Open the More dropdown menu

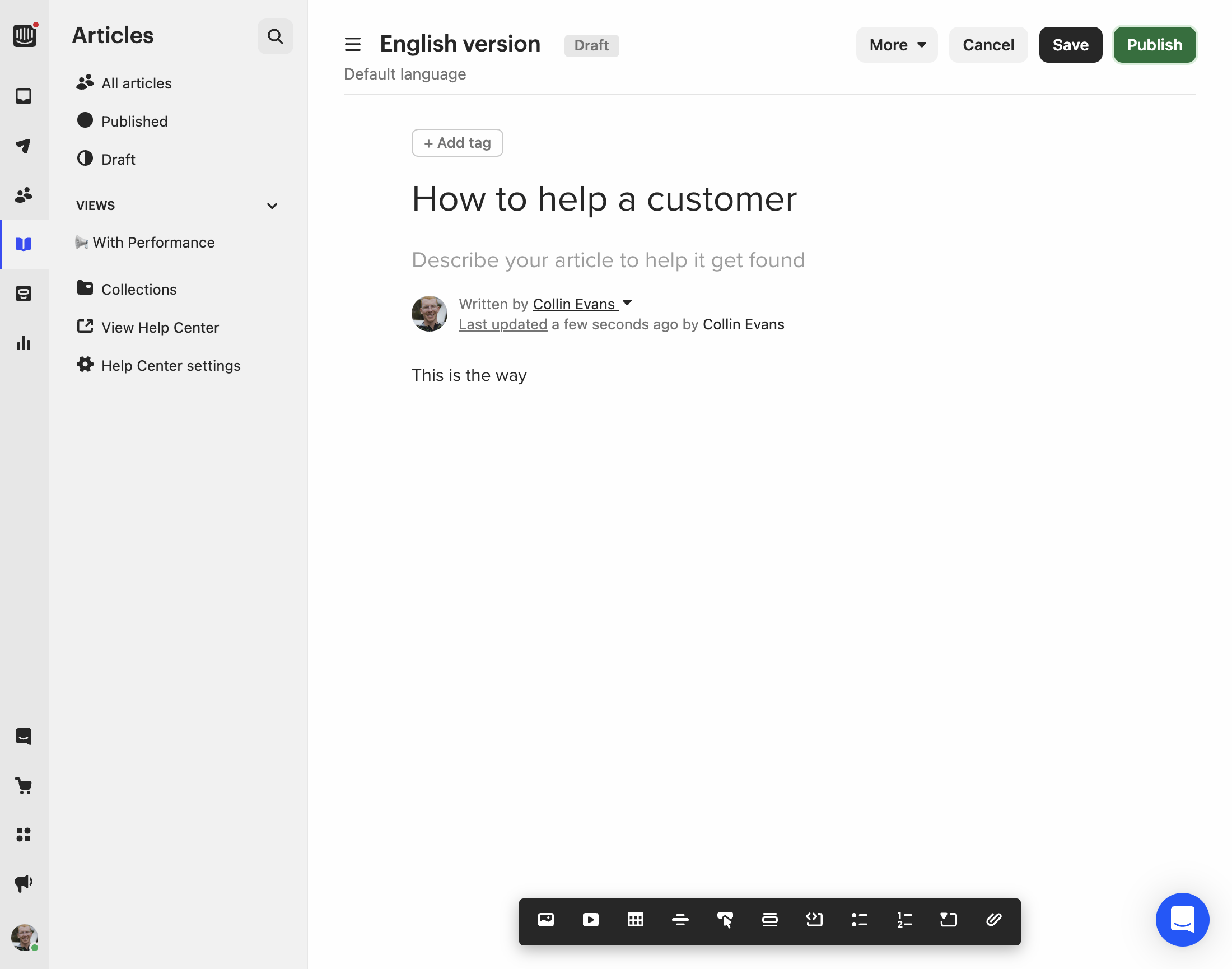click(897, 45)
